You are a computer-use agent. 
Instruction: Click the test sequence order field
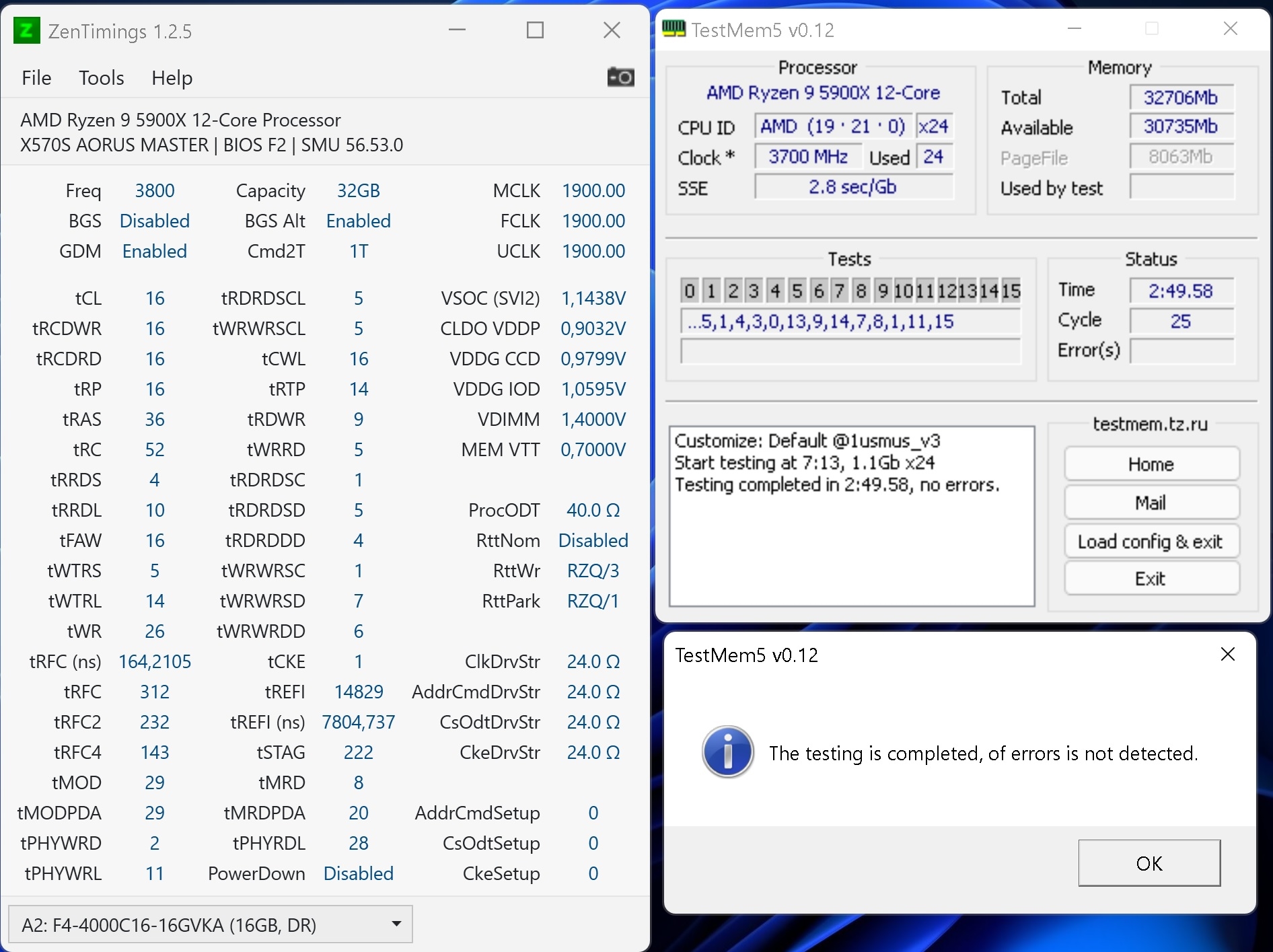[850, 322]
